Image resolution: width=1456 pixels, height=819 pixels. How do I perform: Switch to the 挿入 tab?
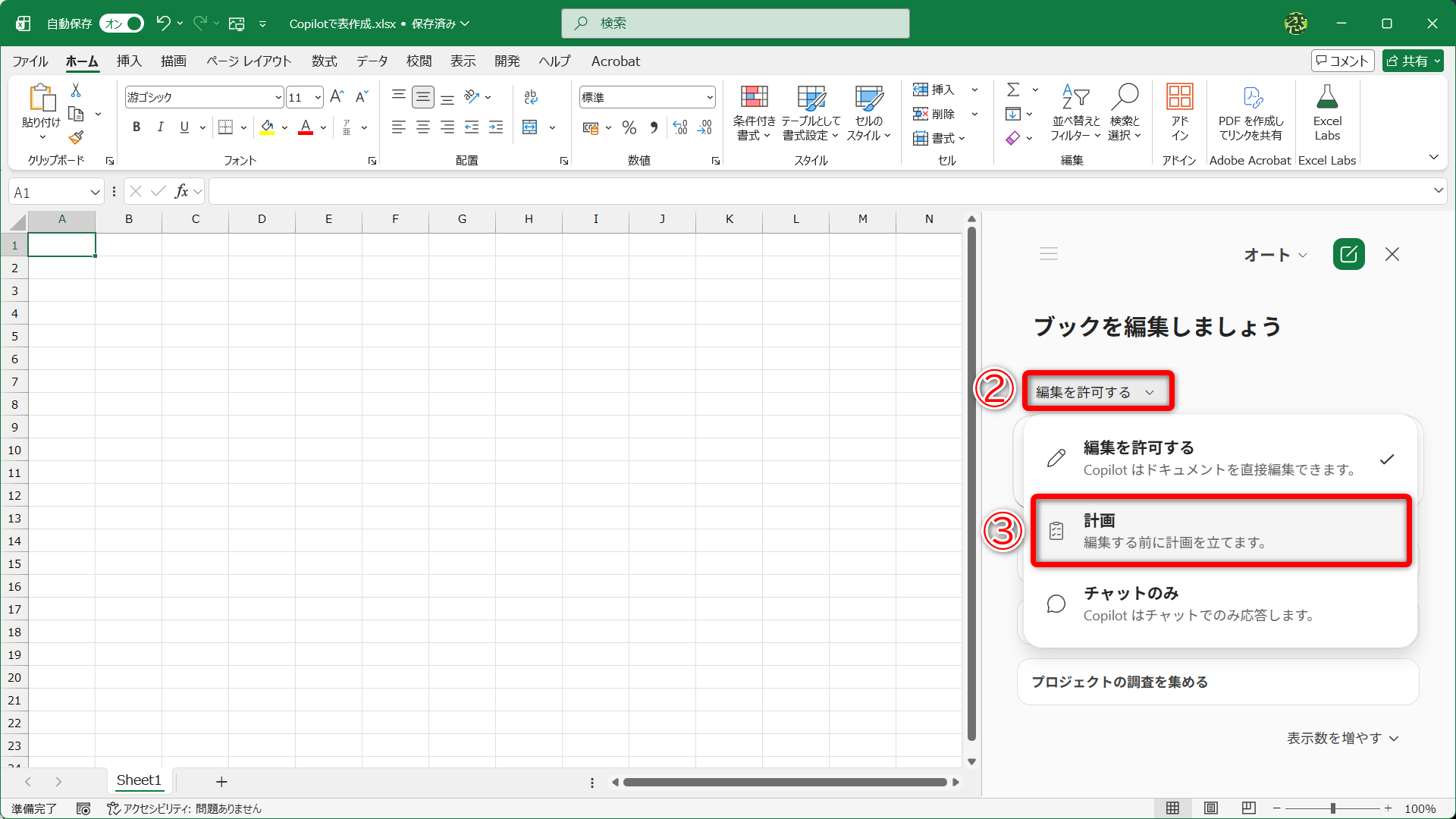(129, 61)
